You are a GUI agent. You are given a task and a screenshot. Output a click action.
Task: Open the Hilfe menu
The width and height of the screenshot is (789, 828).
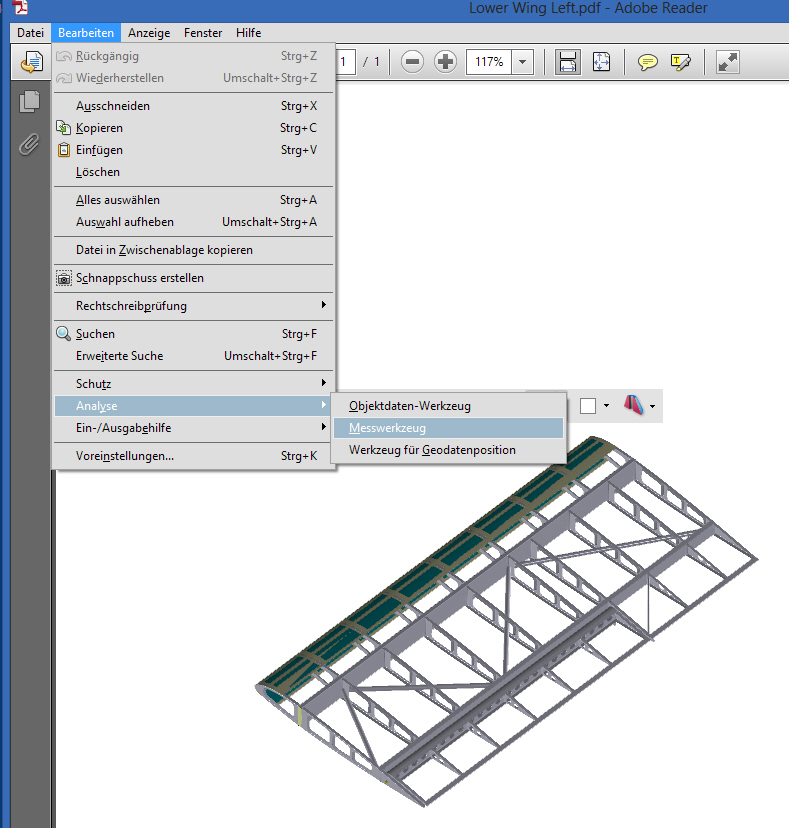point(248,33)
